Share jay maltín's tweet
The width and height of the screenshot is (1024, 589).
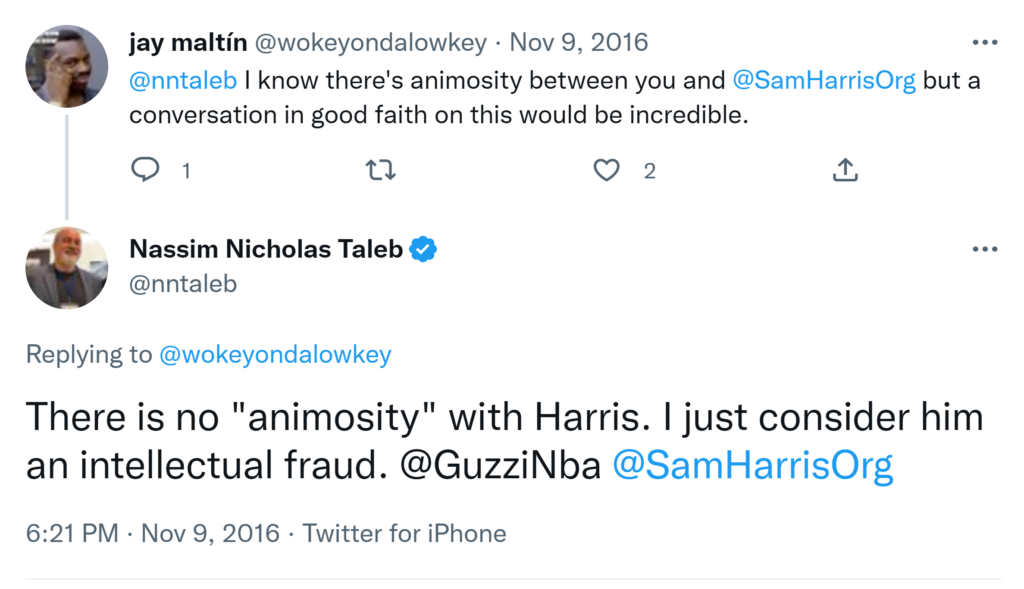click(x=845, y=171)
